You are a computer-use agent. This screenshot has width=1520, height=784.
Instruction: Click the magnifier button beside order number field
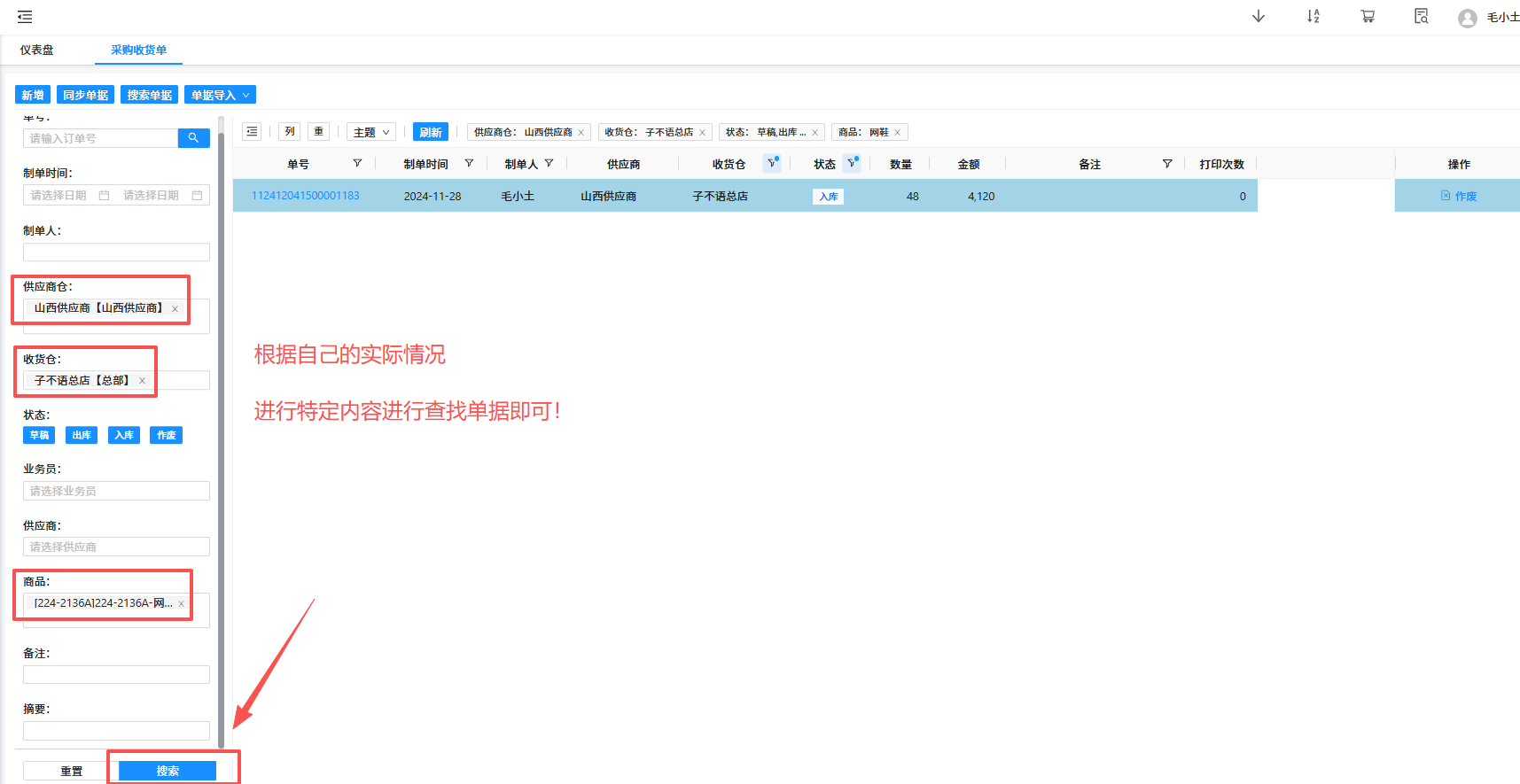(193, 138)
